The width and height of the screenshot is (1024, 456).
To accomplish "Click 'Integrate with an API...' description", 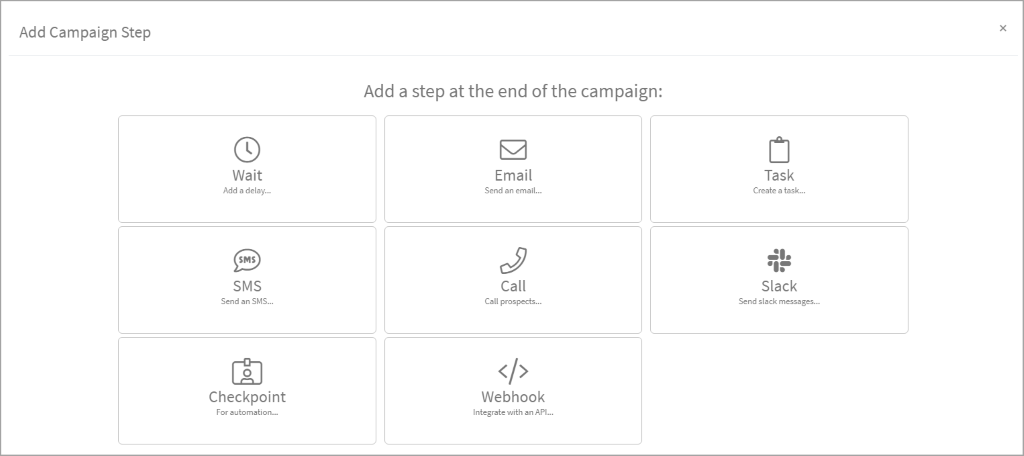I will [513, 412].
